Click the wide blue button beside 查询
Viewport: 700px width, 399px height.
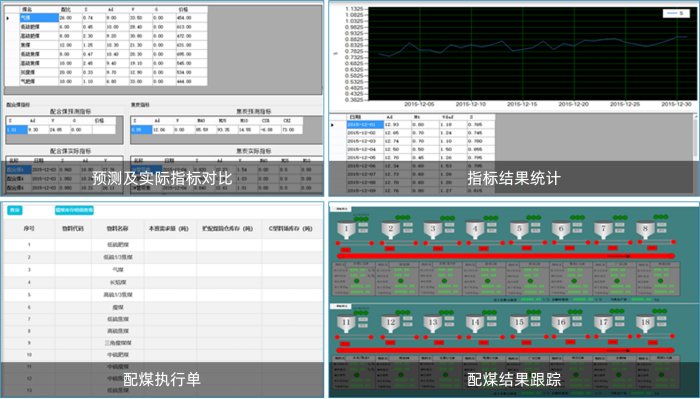[74, 210]
